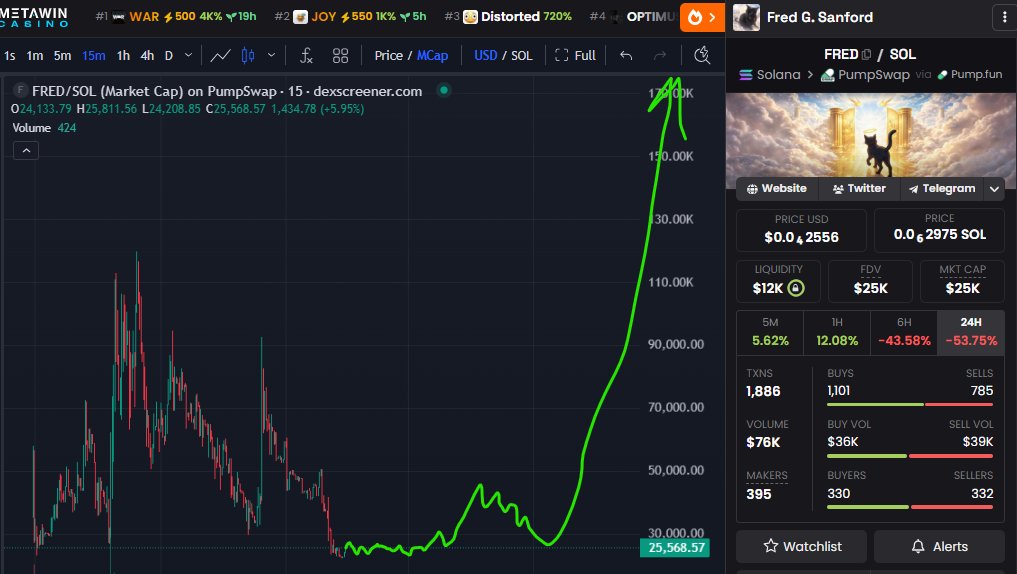Open the token Website link
Image resolution: width=1017 pixels, height=574 pixels.
tap(776, 188)
